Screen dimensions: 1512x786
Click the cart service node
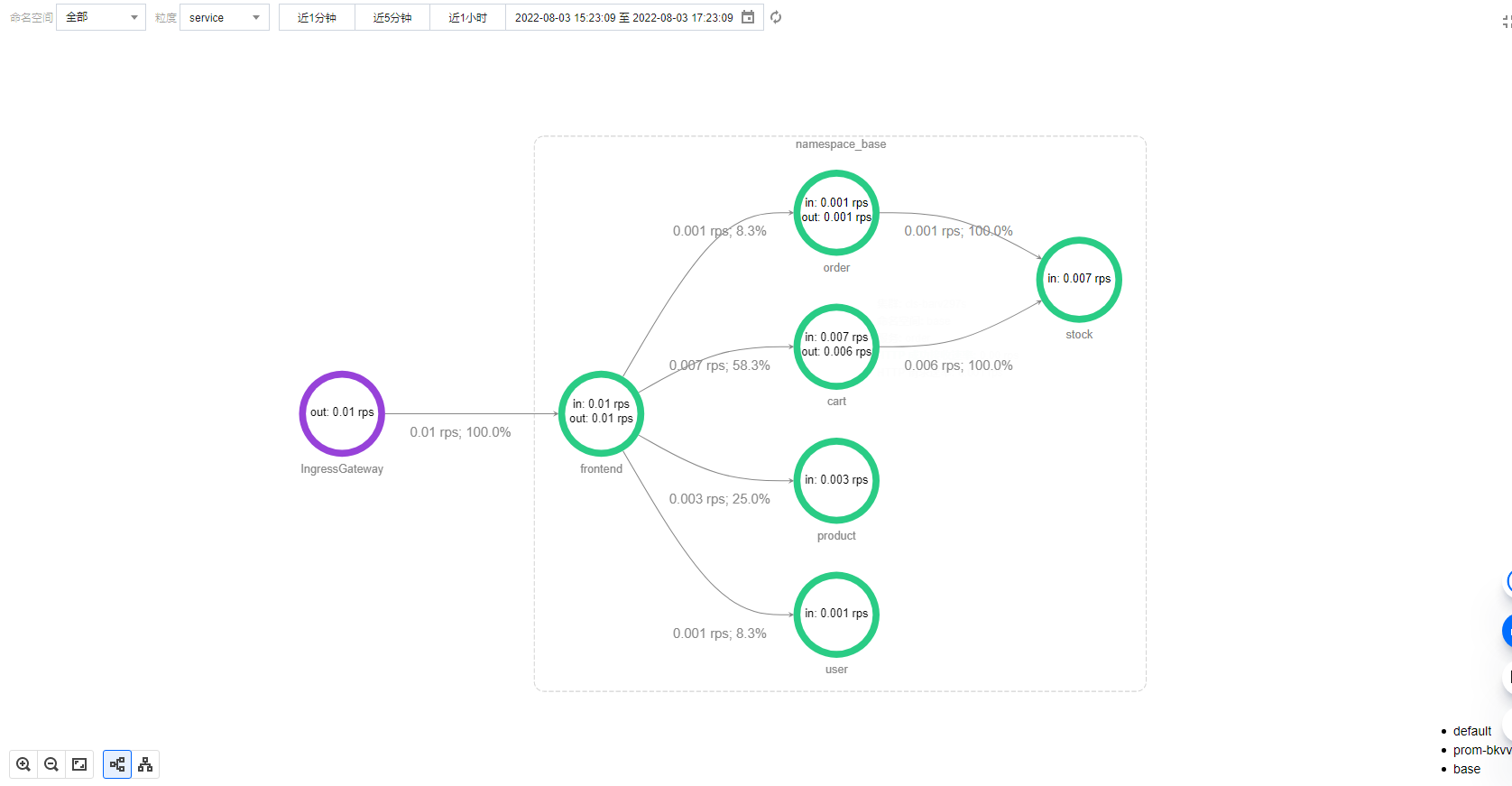click(x=836, y=347)
